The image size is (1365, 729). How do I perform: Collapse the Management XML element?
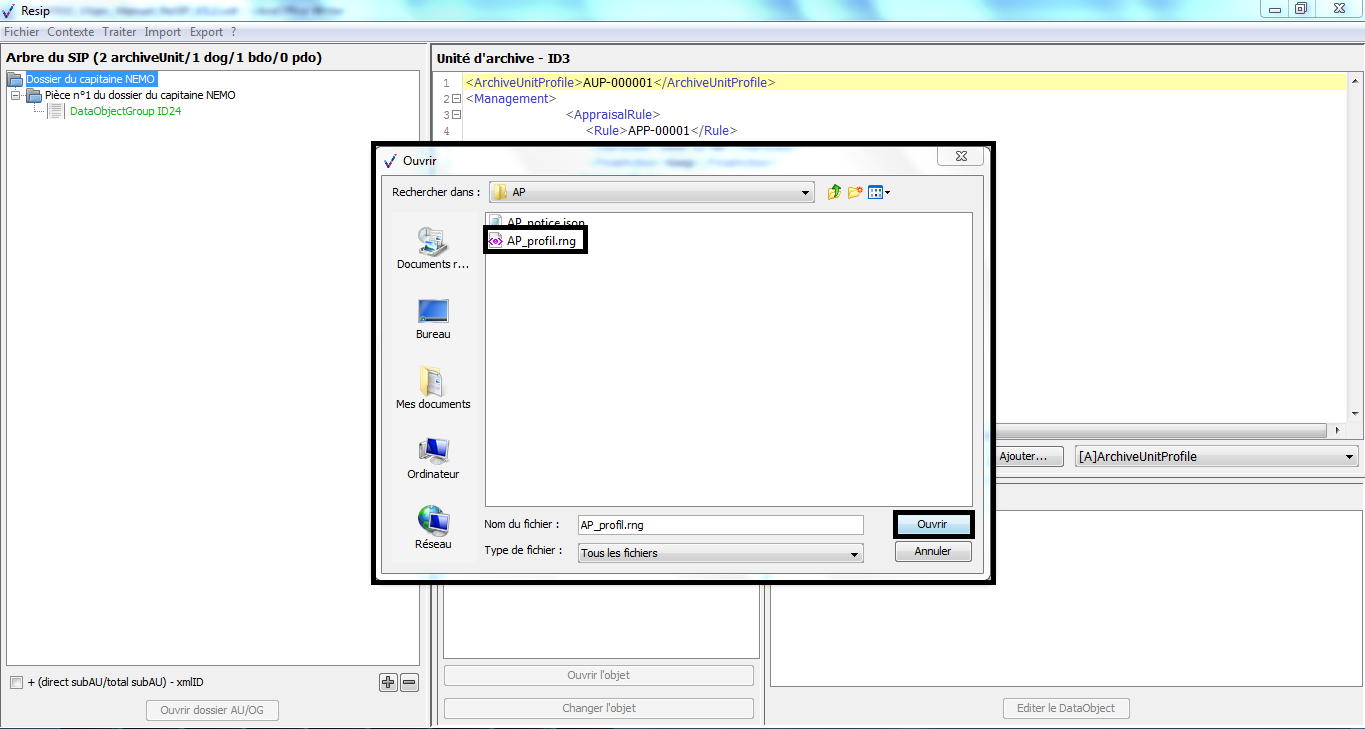tap(456, 99)
